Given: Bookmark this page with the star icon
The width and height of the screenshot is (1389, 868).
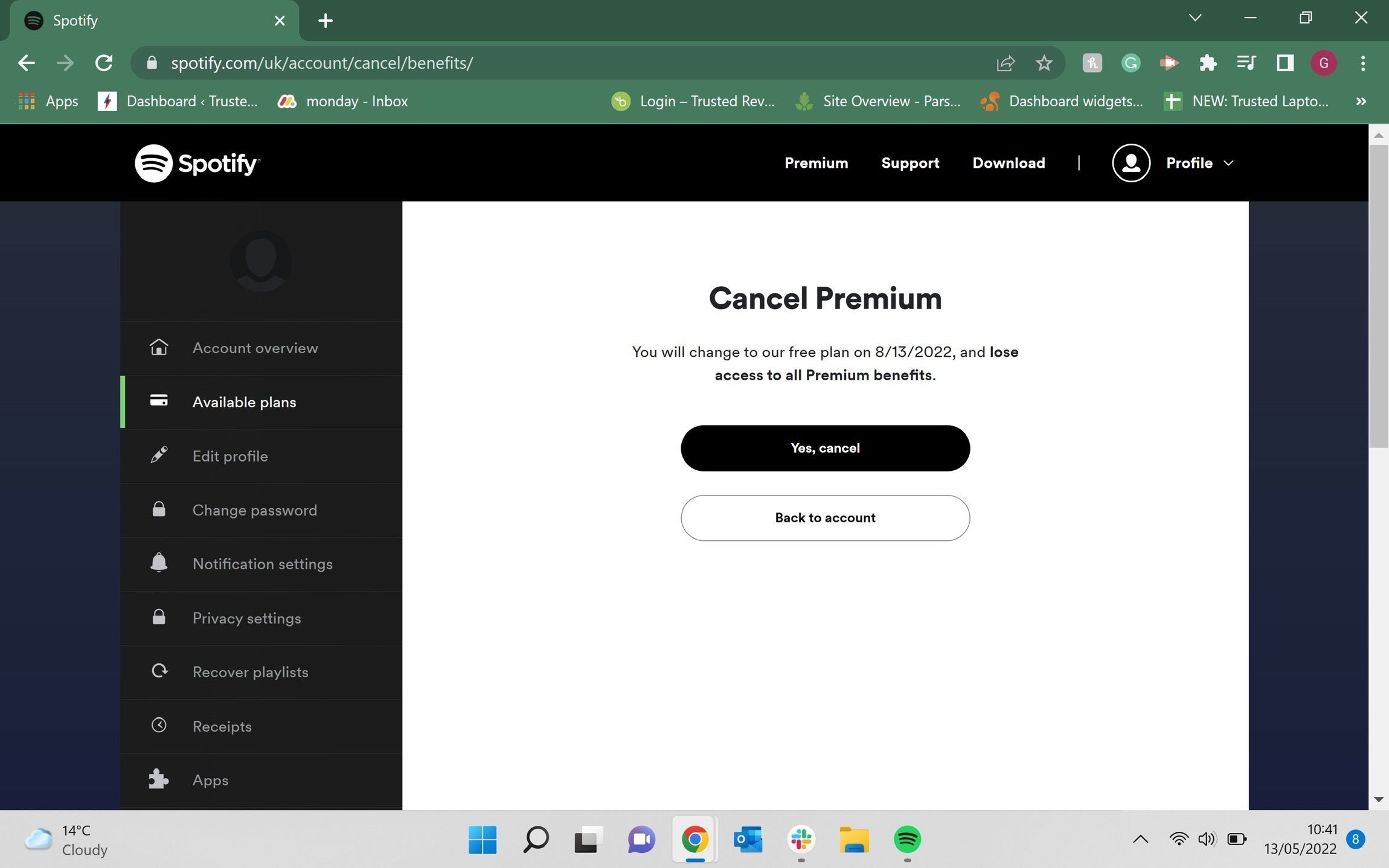Looking at the screenshot, I should (x=1044, y=63).
